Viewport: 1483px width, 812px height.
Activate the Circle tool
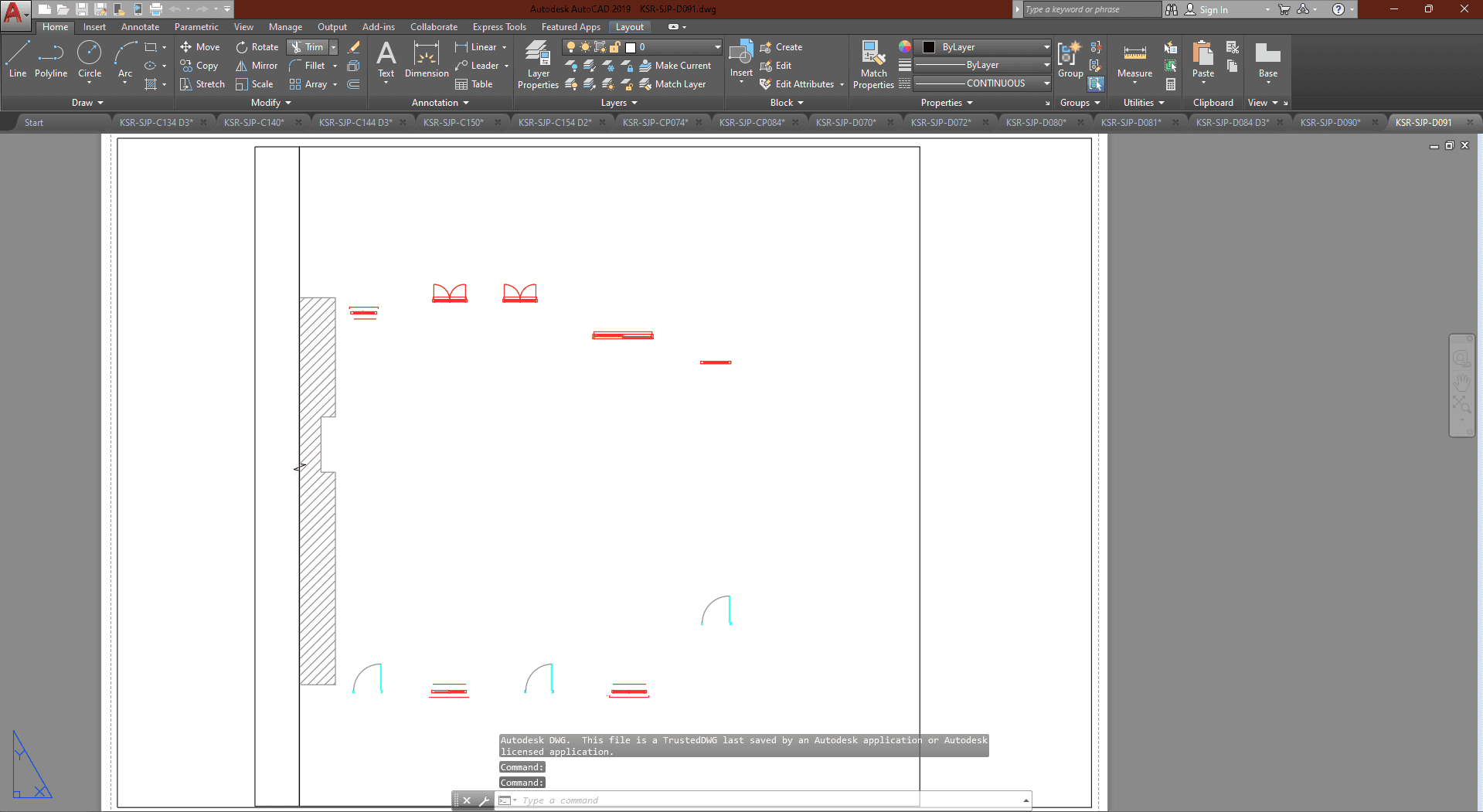pyautogui.click(x=90, y=60)
